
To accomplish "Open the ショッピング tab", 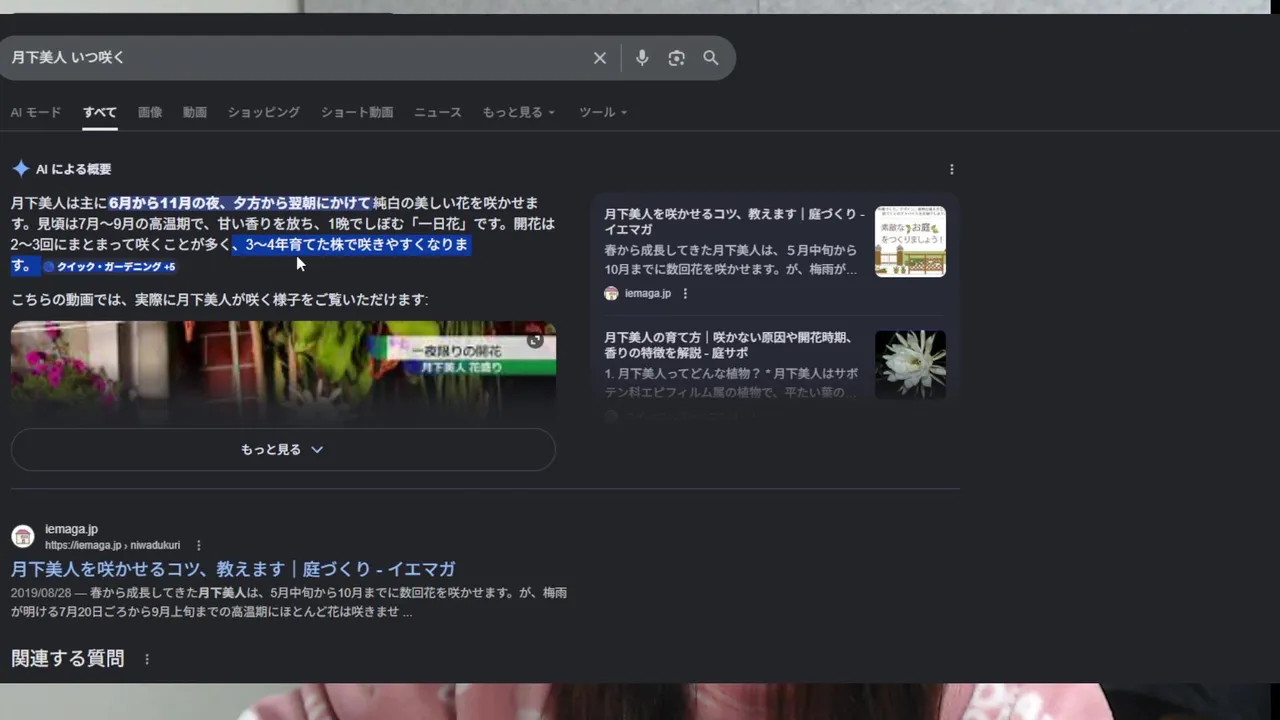I will (x=264, y=112).
